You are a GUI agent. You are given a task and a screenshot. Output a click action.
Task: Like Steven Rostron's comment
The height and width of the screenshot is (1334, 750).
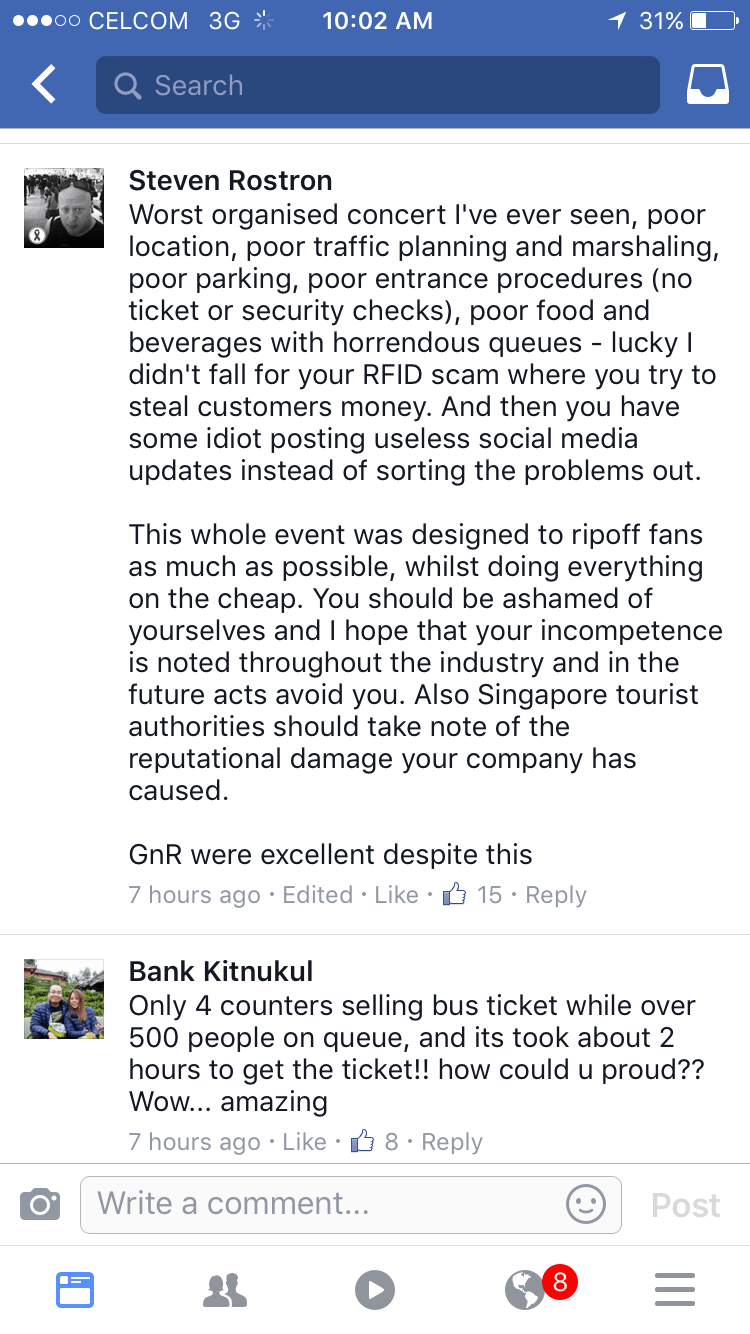[396, 895]
